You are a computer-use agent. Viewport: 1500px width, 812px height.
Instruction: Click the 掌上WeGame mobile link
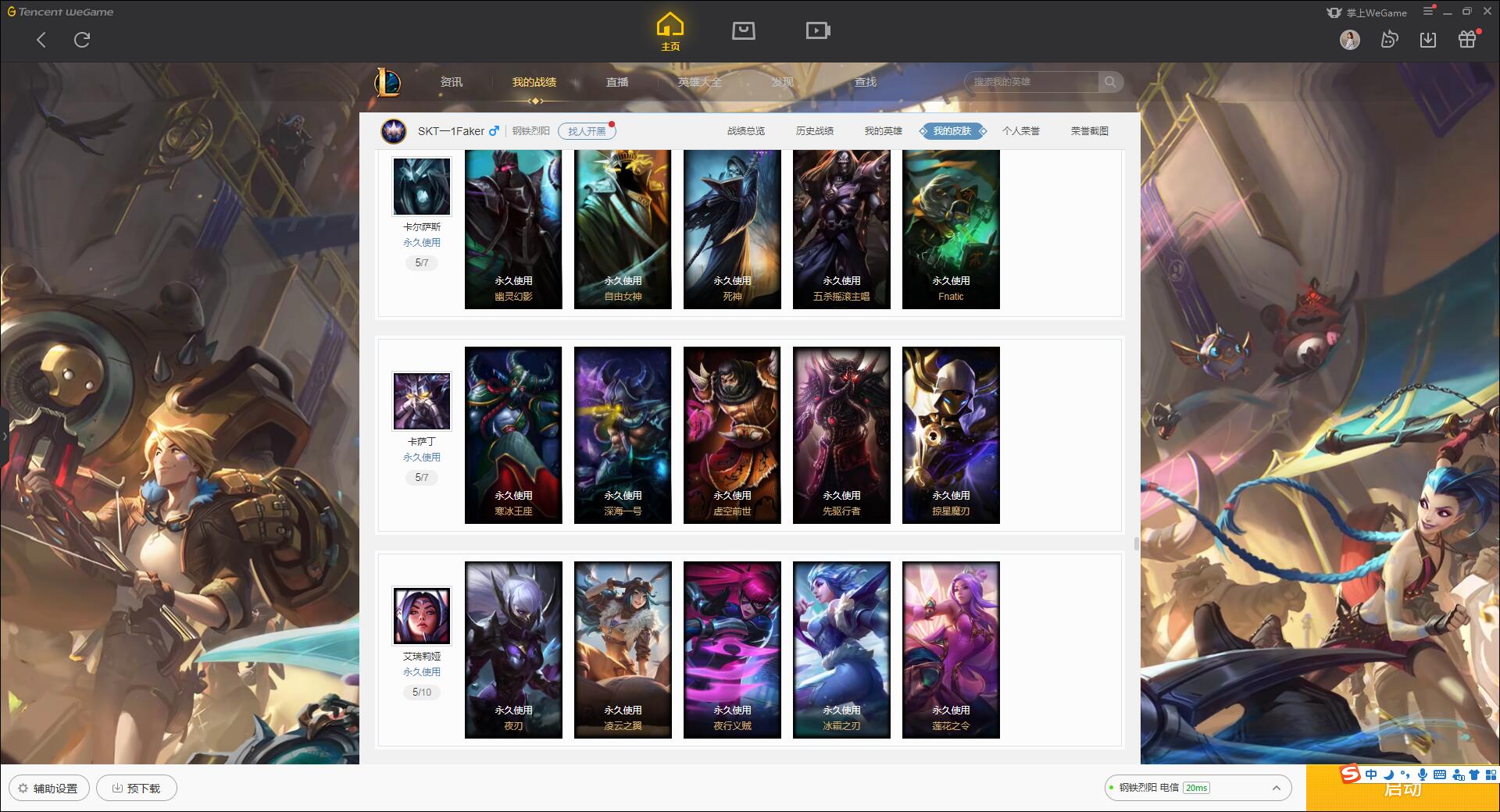pos(1366,12)
